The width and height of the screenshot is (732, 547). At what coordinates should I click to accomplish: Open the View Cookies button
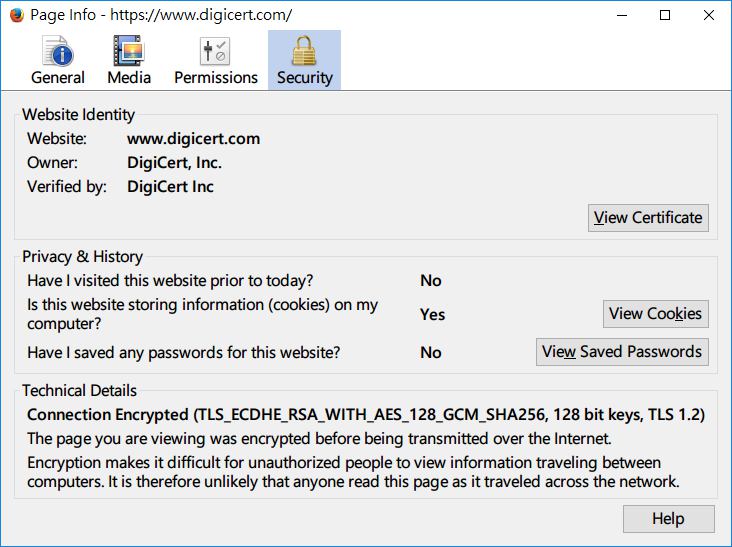click(x=655, y=314)
